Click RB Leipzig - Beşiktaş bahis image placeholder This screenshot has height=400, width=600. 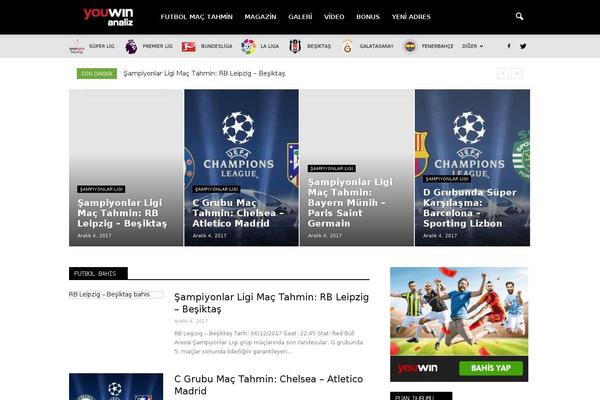click(x=116, y=294)
